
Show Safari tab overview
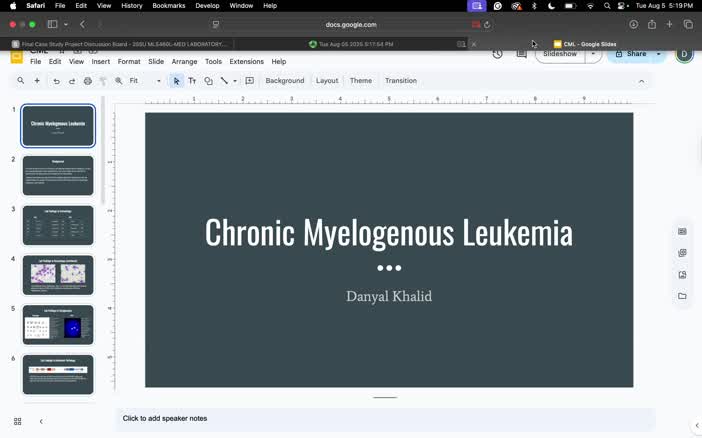688,25
